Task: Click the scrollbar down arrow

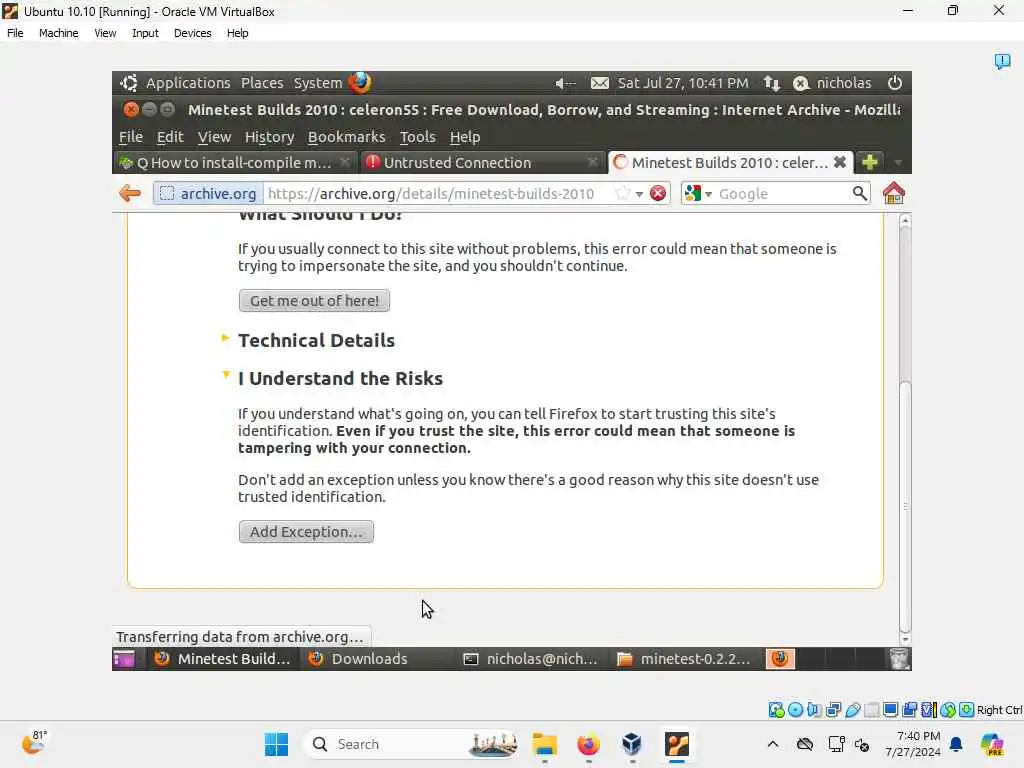Action: tap(905, 639)
